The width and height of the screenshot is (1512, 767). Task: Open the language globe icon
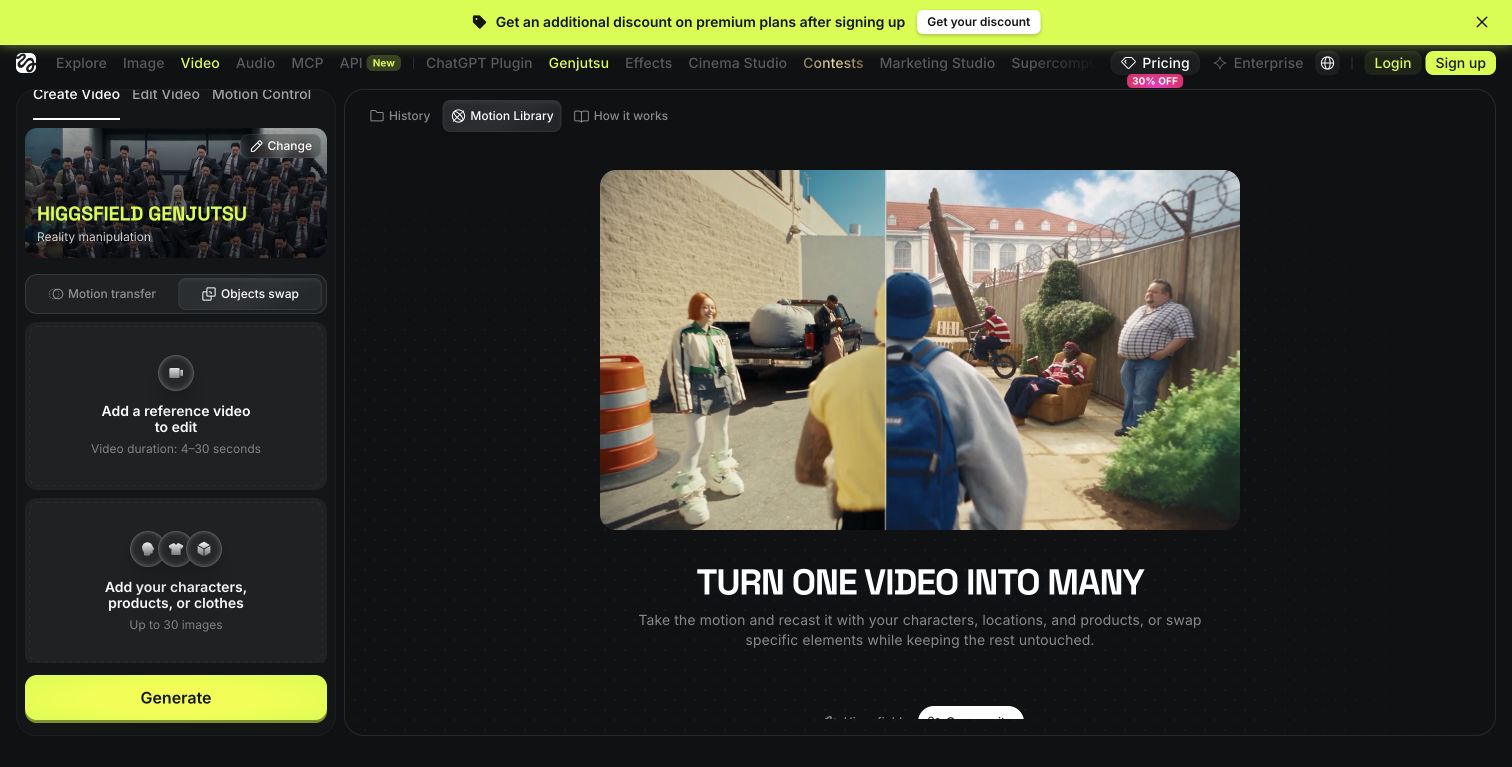[1327, 63]
